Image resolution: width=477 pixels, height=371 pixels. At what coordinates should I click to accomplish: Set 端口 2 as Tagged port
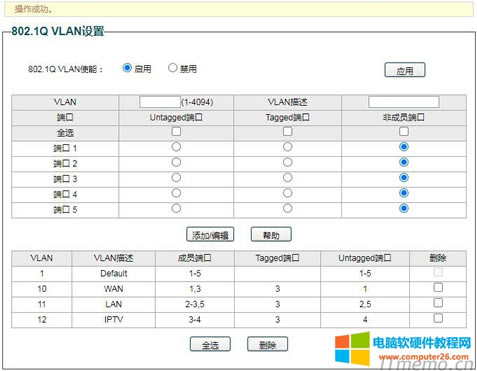click(287, 162)
